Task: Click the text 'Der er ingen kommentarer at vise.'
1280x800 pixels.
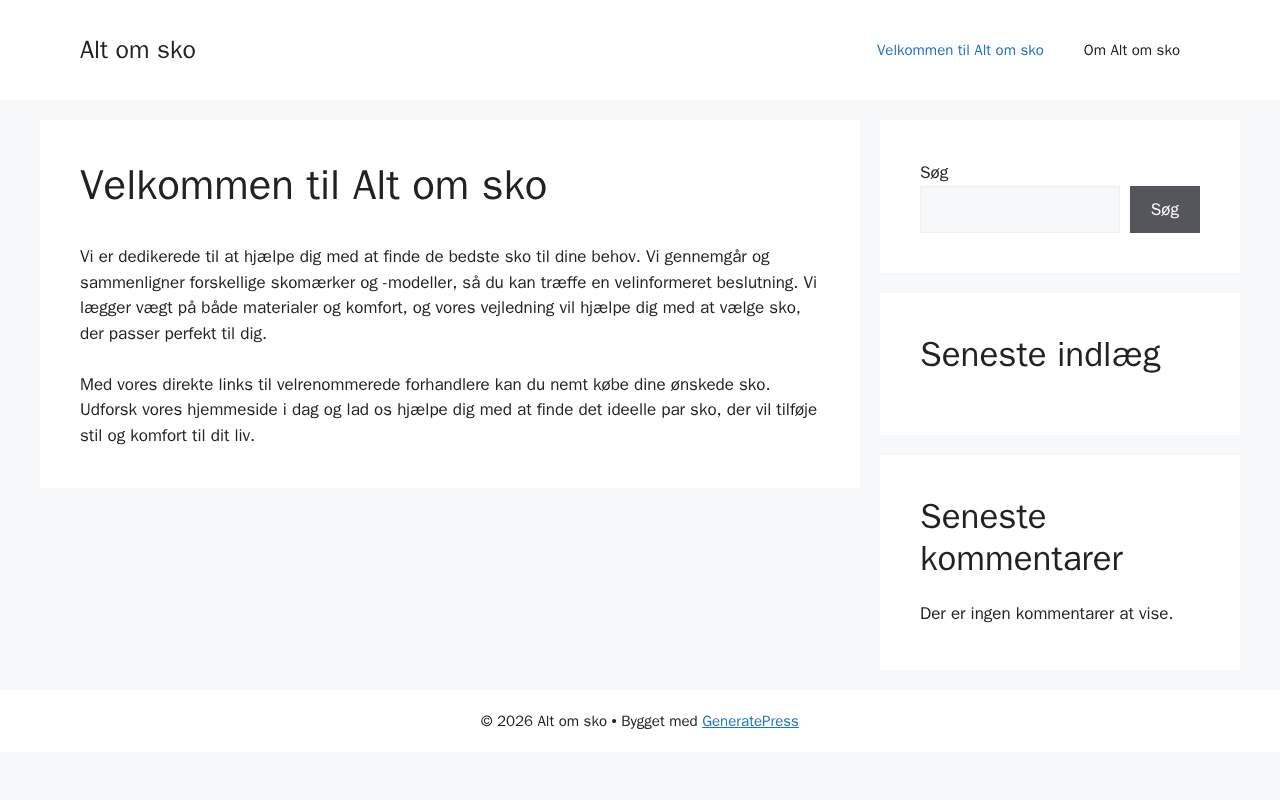Action: [x=1046, y=613]
